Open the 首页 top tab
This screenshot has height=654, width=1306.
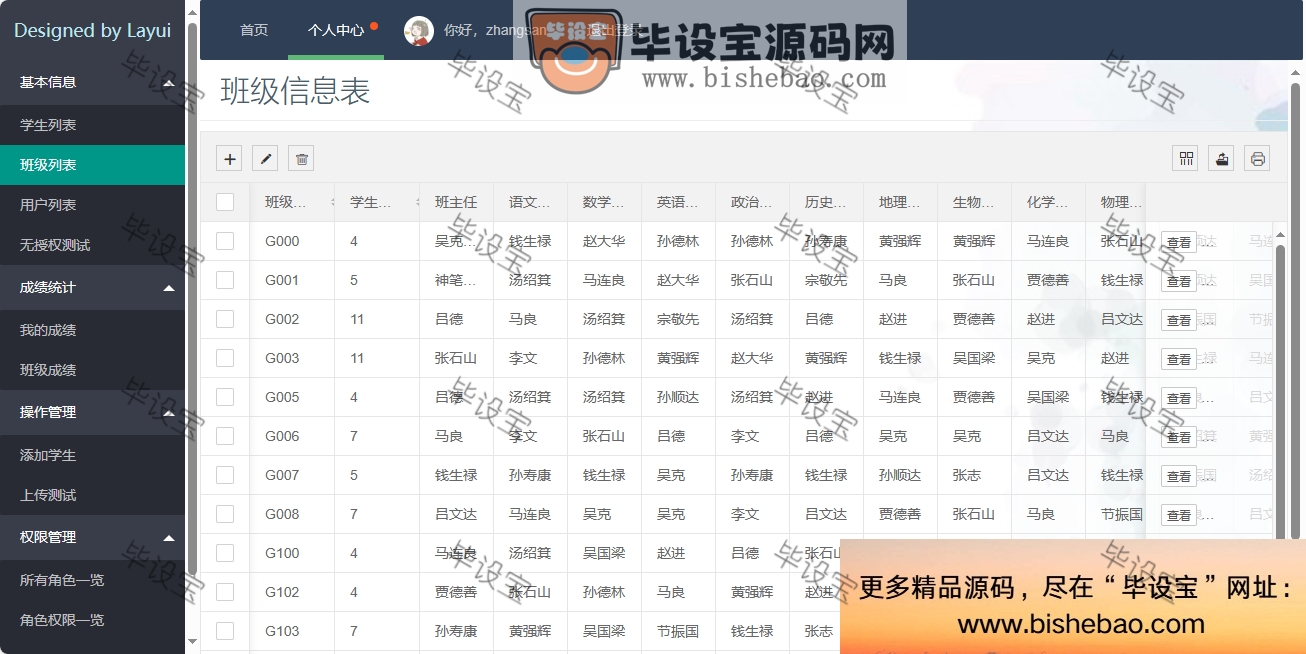254,30
